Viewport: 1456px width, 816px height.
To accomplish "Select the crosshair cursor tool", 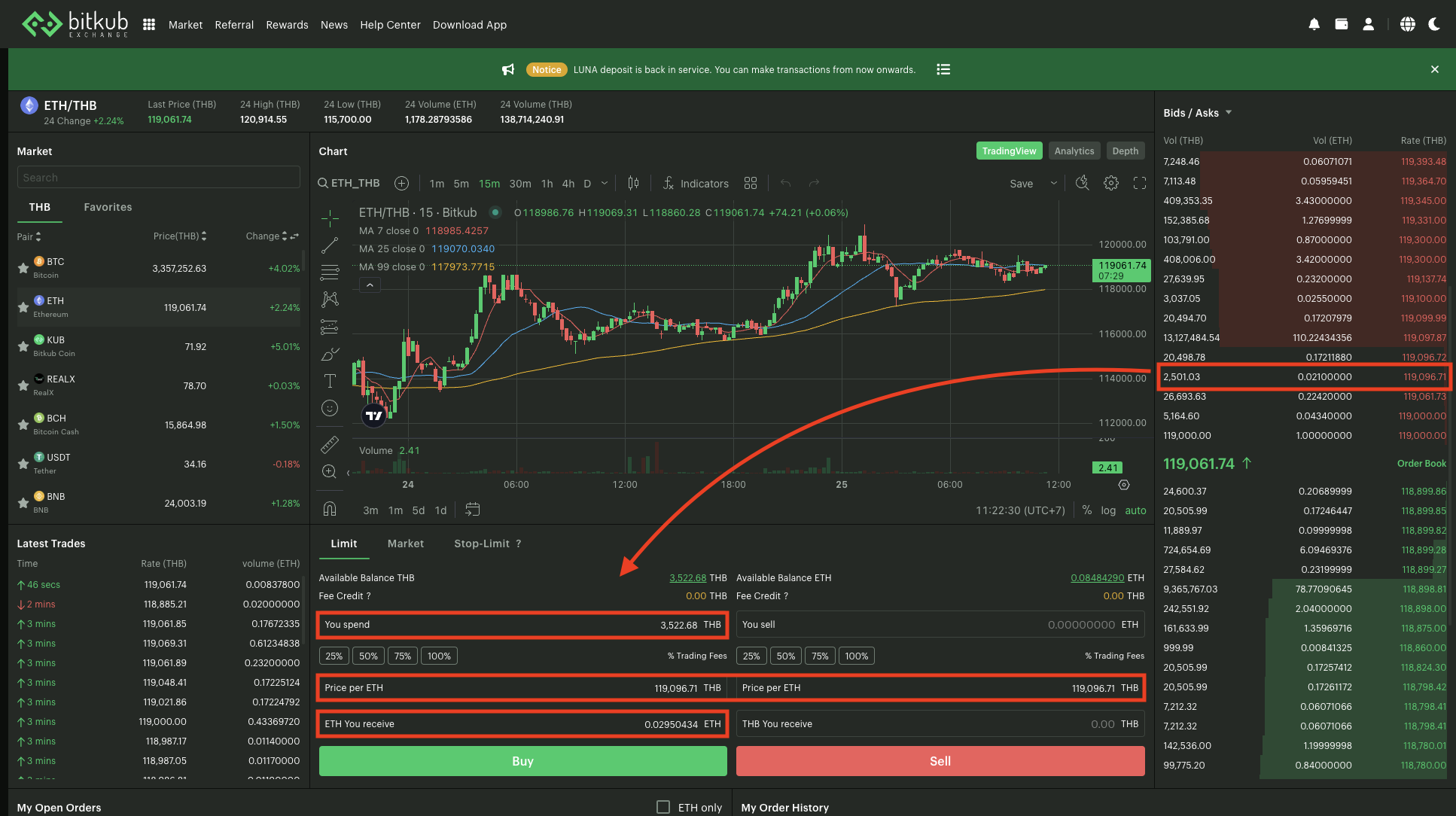I will pyautogui.click(x=330, y=218).
